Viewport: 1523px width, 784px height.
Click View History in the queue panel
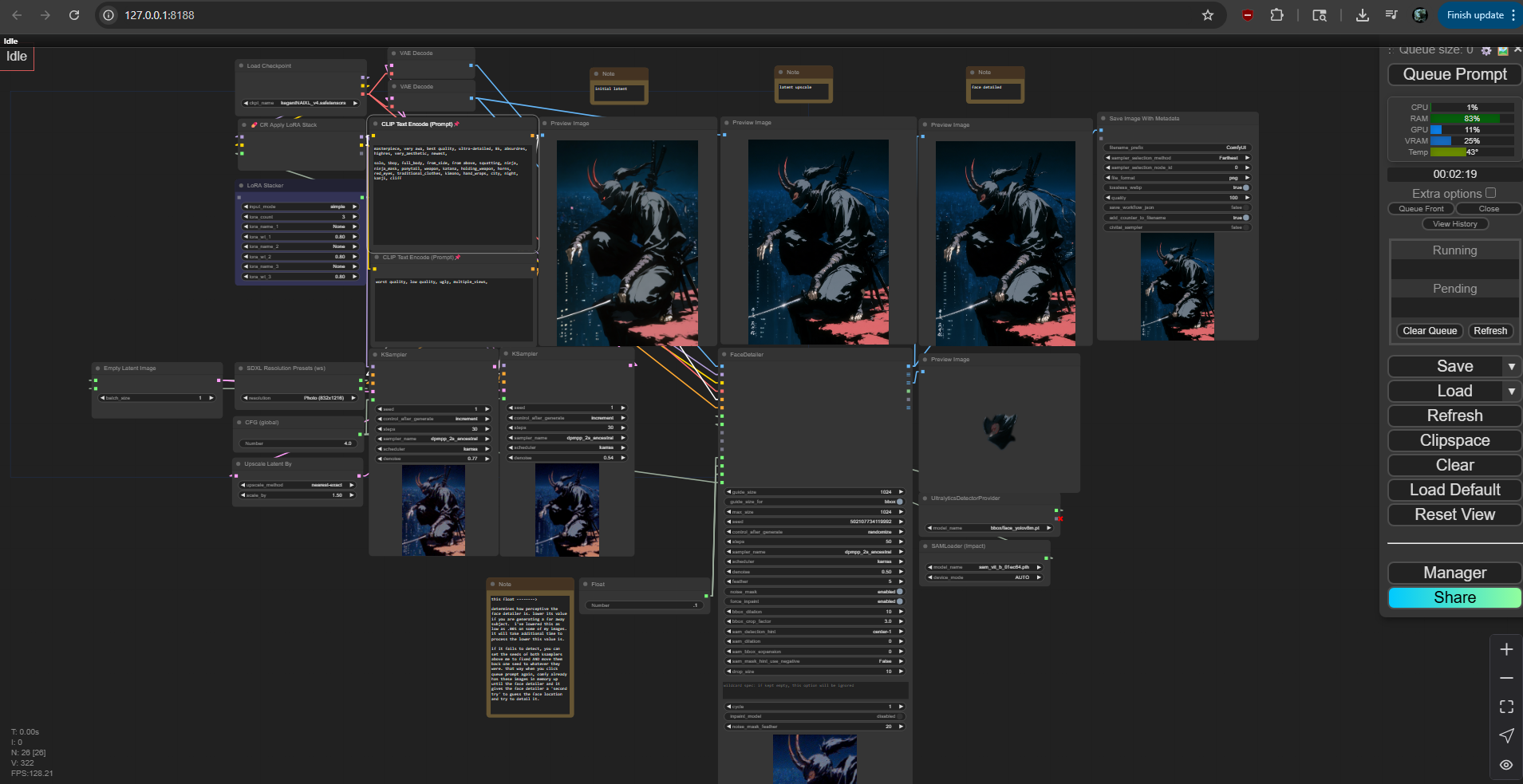pos(1454,224)
